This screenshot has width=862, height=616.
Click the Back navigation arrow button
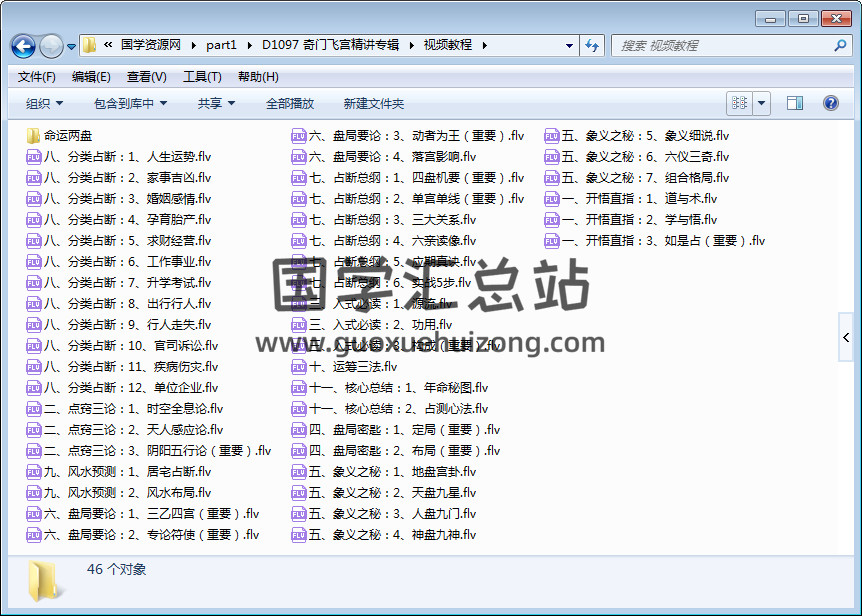pos(23,46)
